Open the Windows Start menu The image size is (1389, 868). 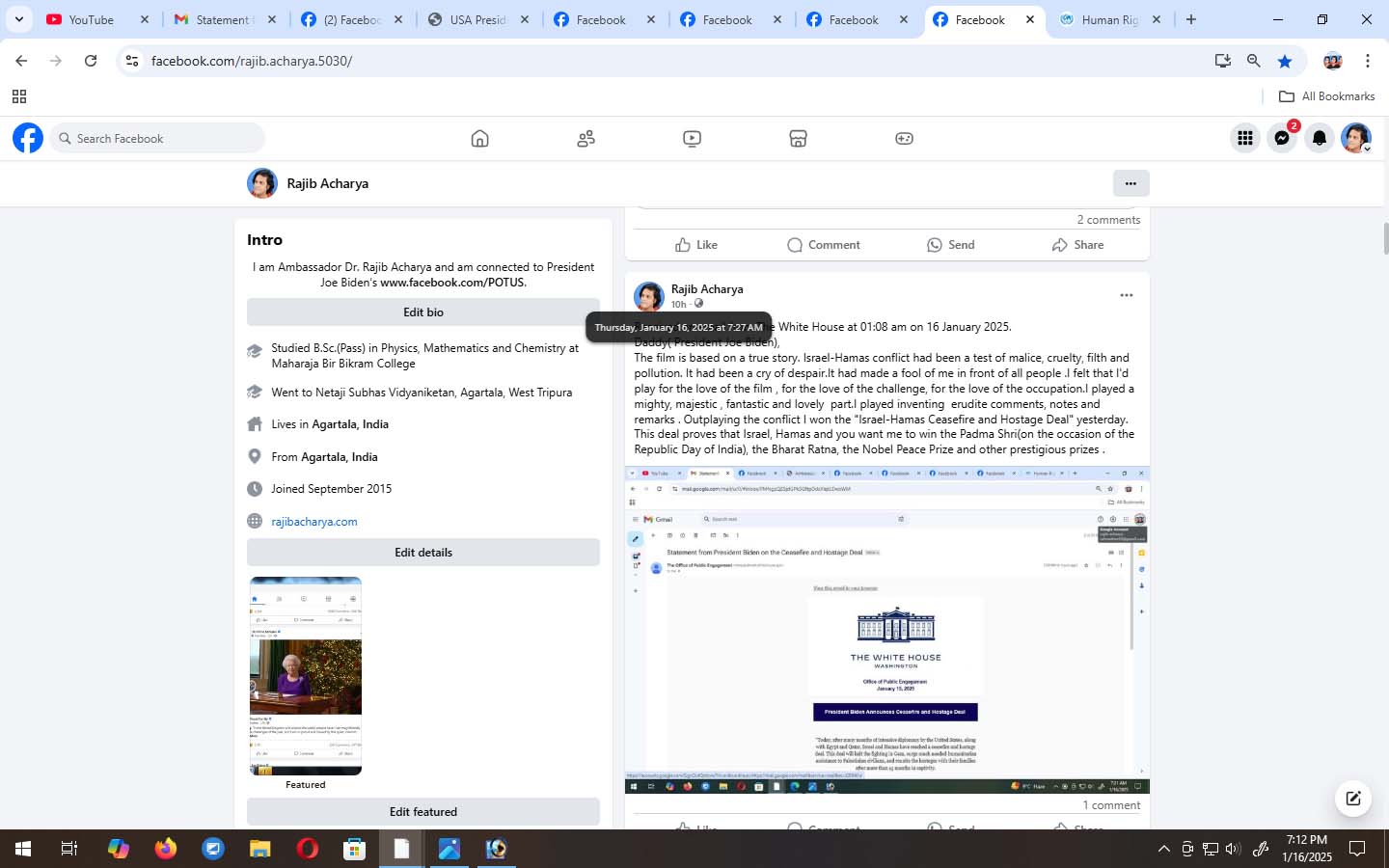pyautogui.click(x=23, y=849)
